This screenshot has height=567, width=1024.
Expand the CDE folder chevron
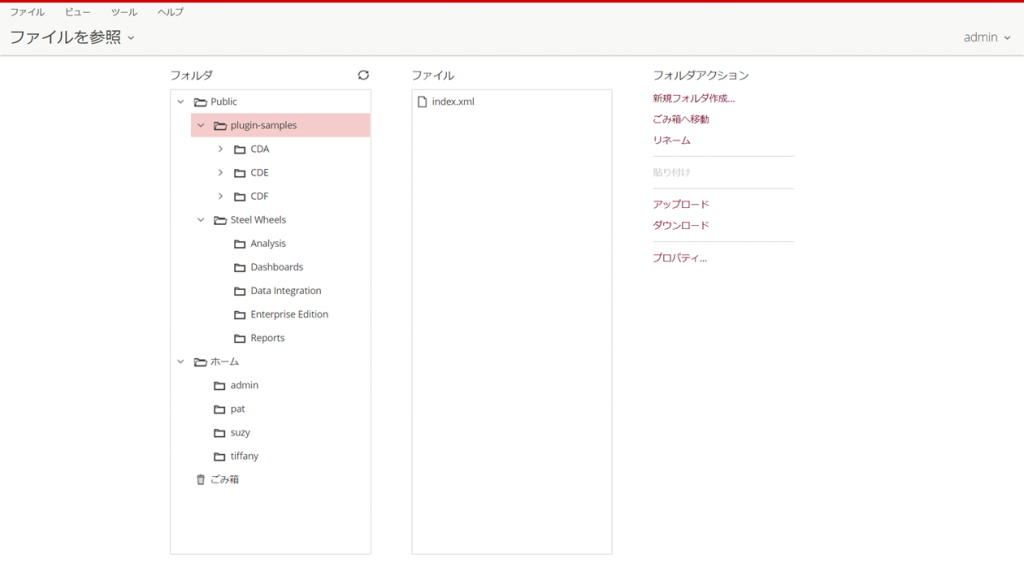coord(220,172)
